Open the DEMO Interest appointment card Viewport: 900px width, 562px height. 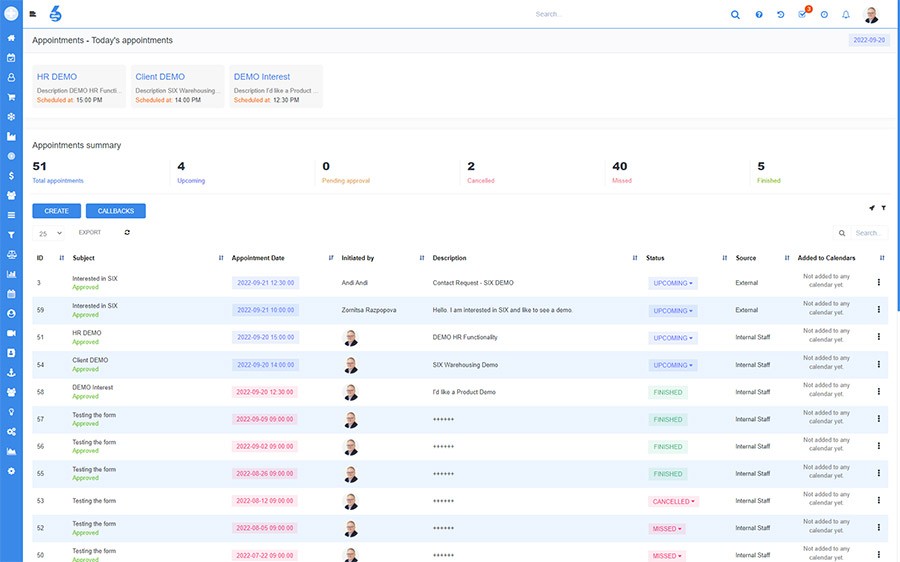276,87
